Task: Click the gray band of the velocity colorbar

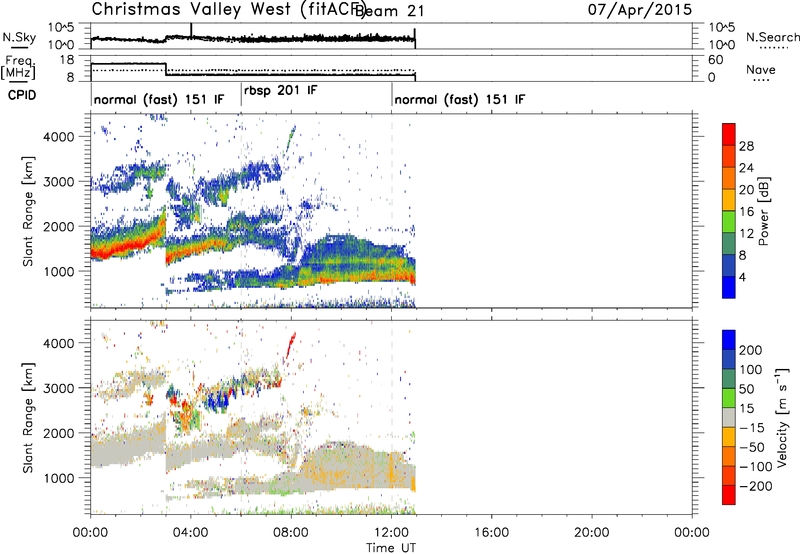Action: click(729, 417)
